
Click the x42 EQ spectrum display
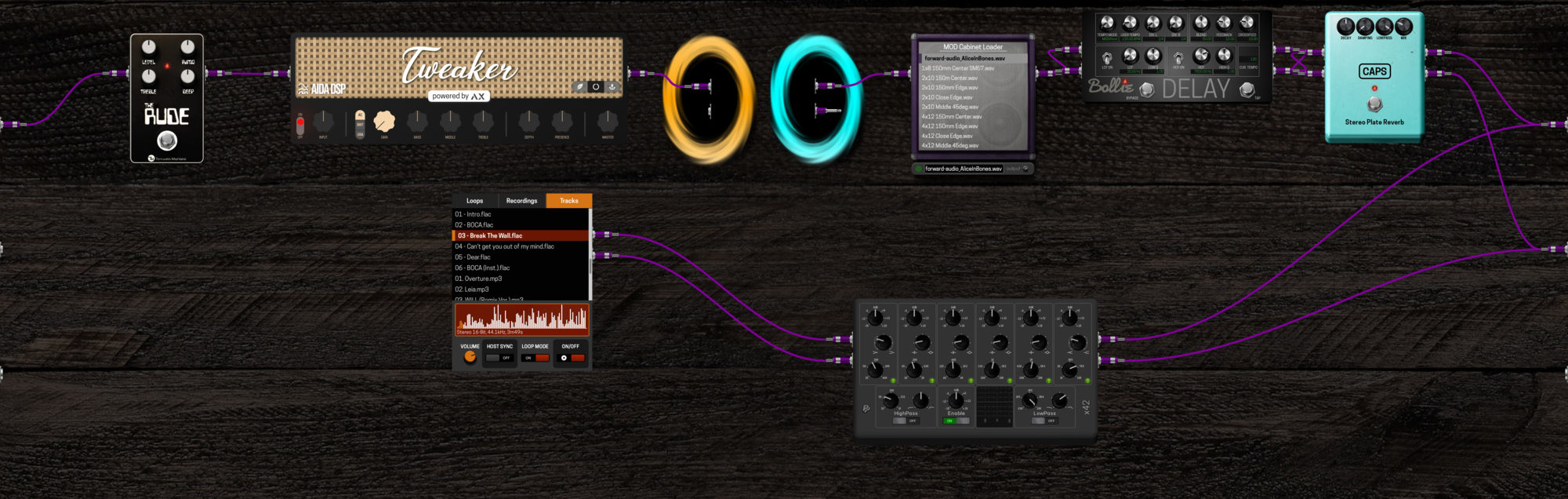pos(994,406)
